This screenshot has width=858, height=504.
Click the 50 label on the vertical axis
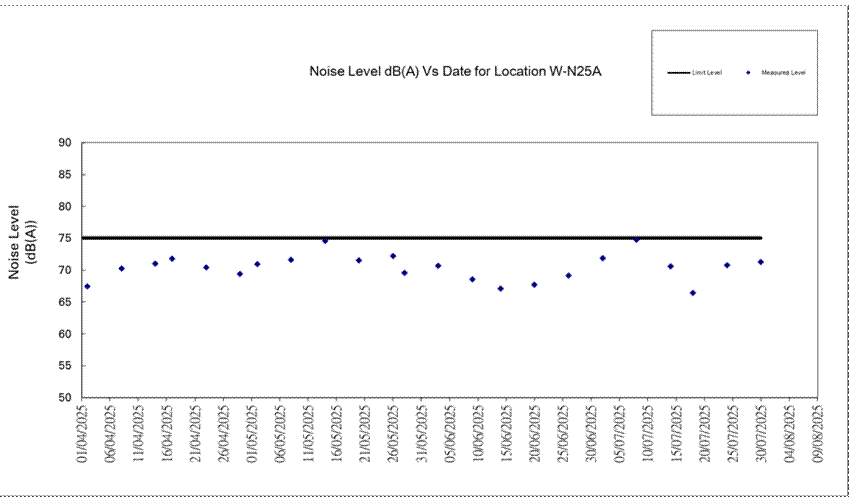[64, 398]
